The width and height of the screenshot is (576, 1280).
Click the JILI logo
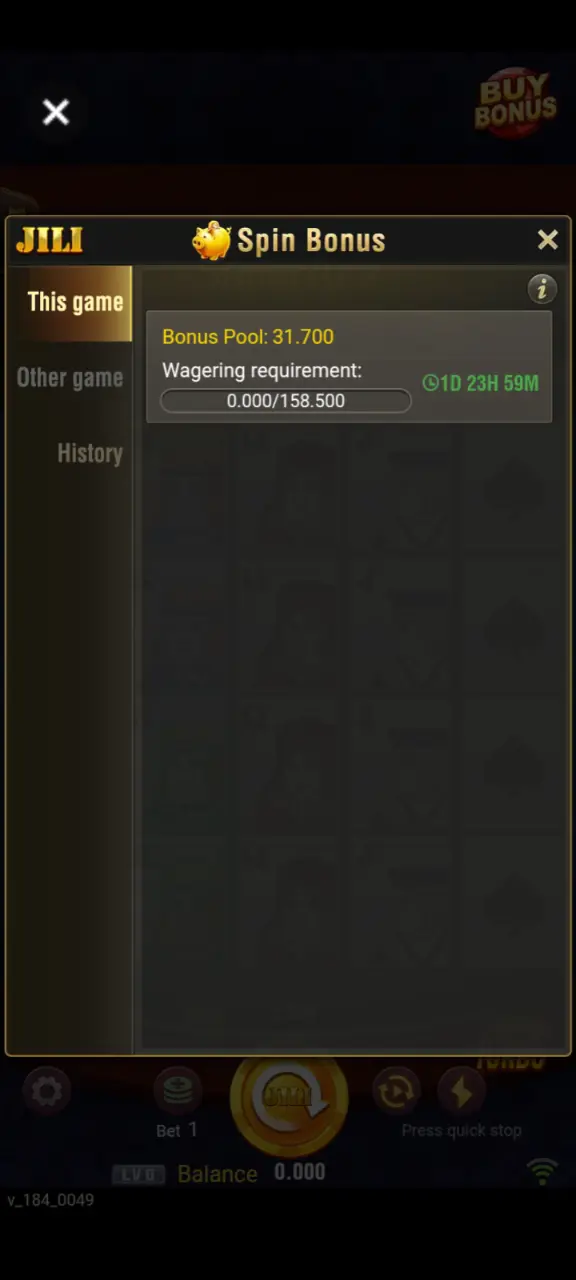tap(49, 240)
